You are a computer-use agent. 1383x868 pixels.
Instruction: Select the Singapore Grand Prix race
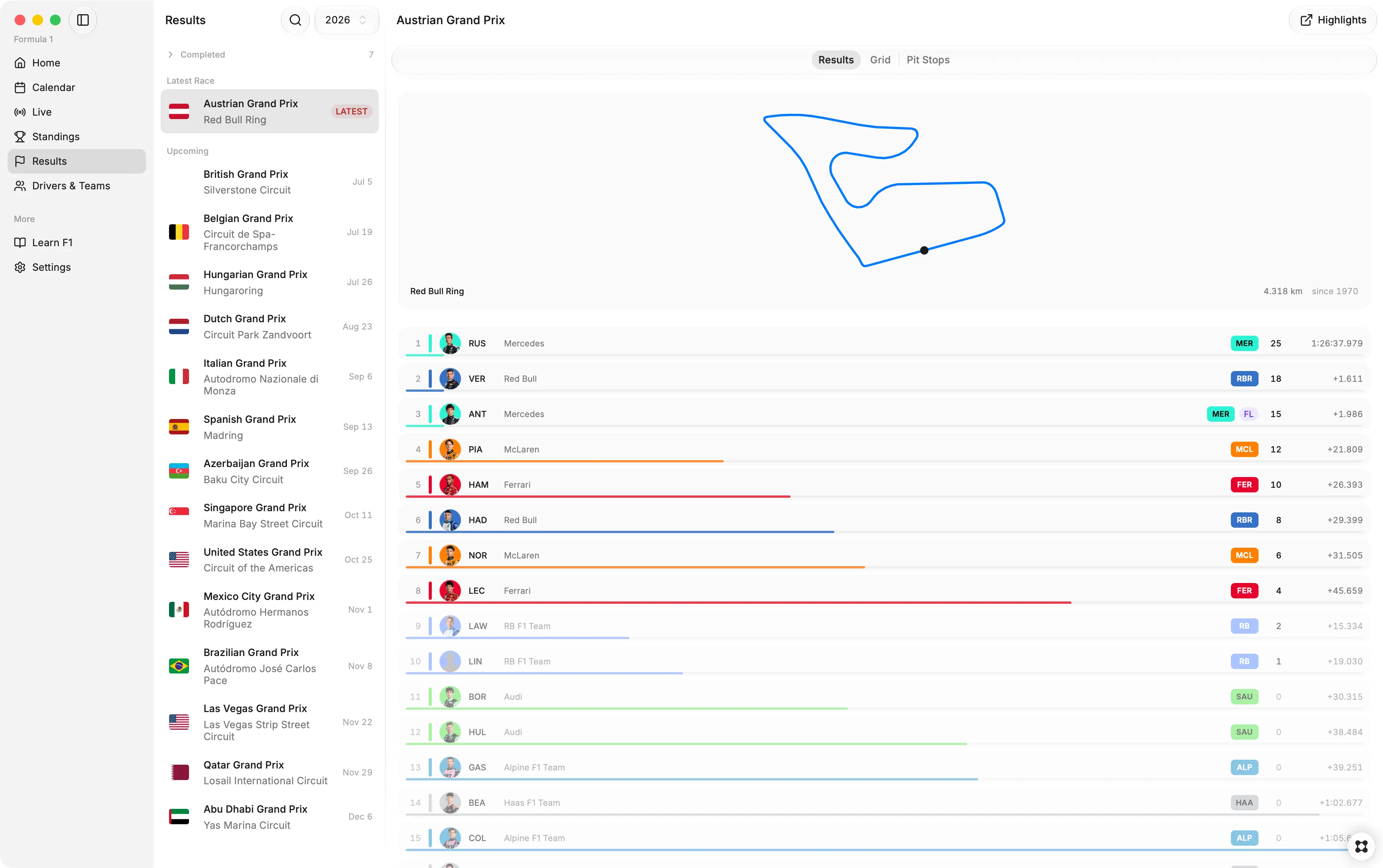point(269,515)
